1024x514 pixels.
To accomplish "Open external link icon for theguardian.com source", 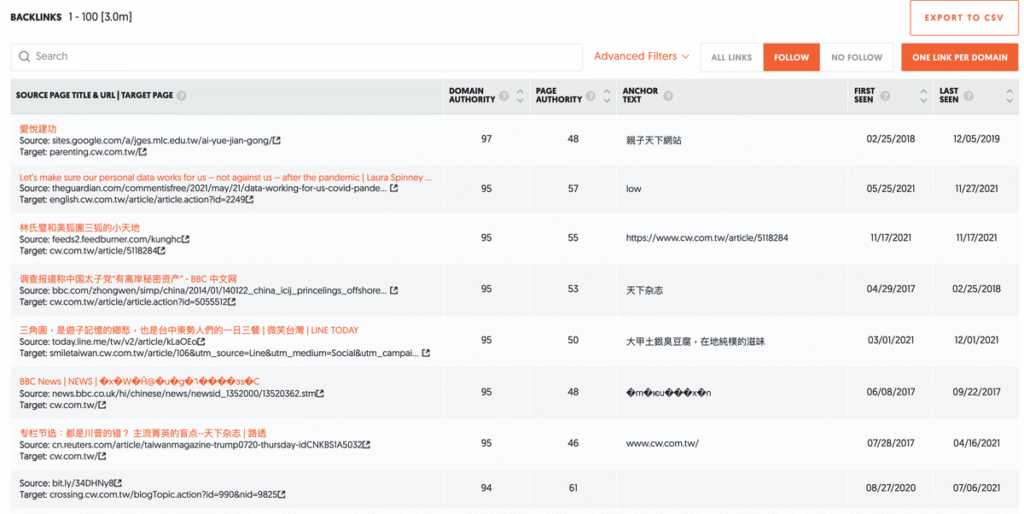I will (394, 188).
